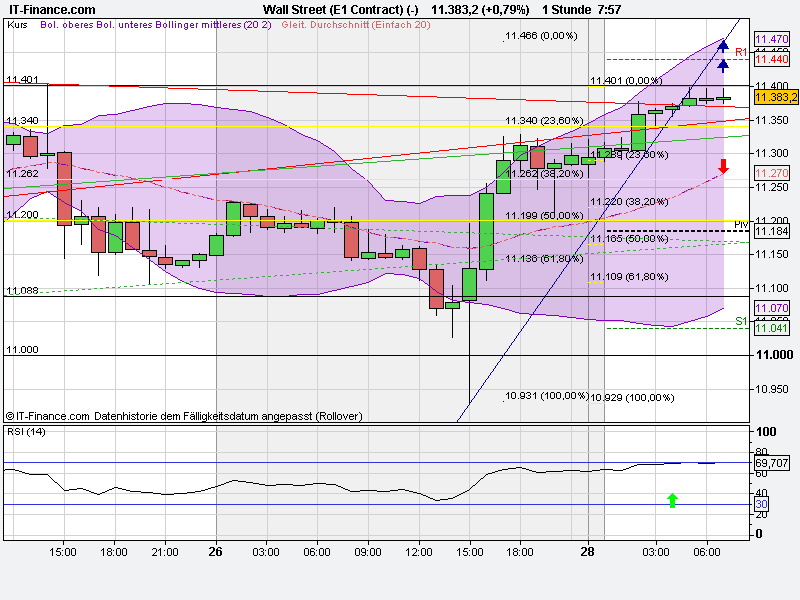Click the 11.470 price target label

772,38
